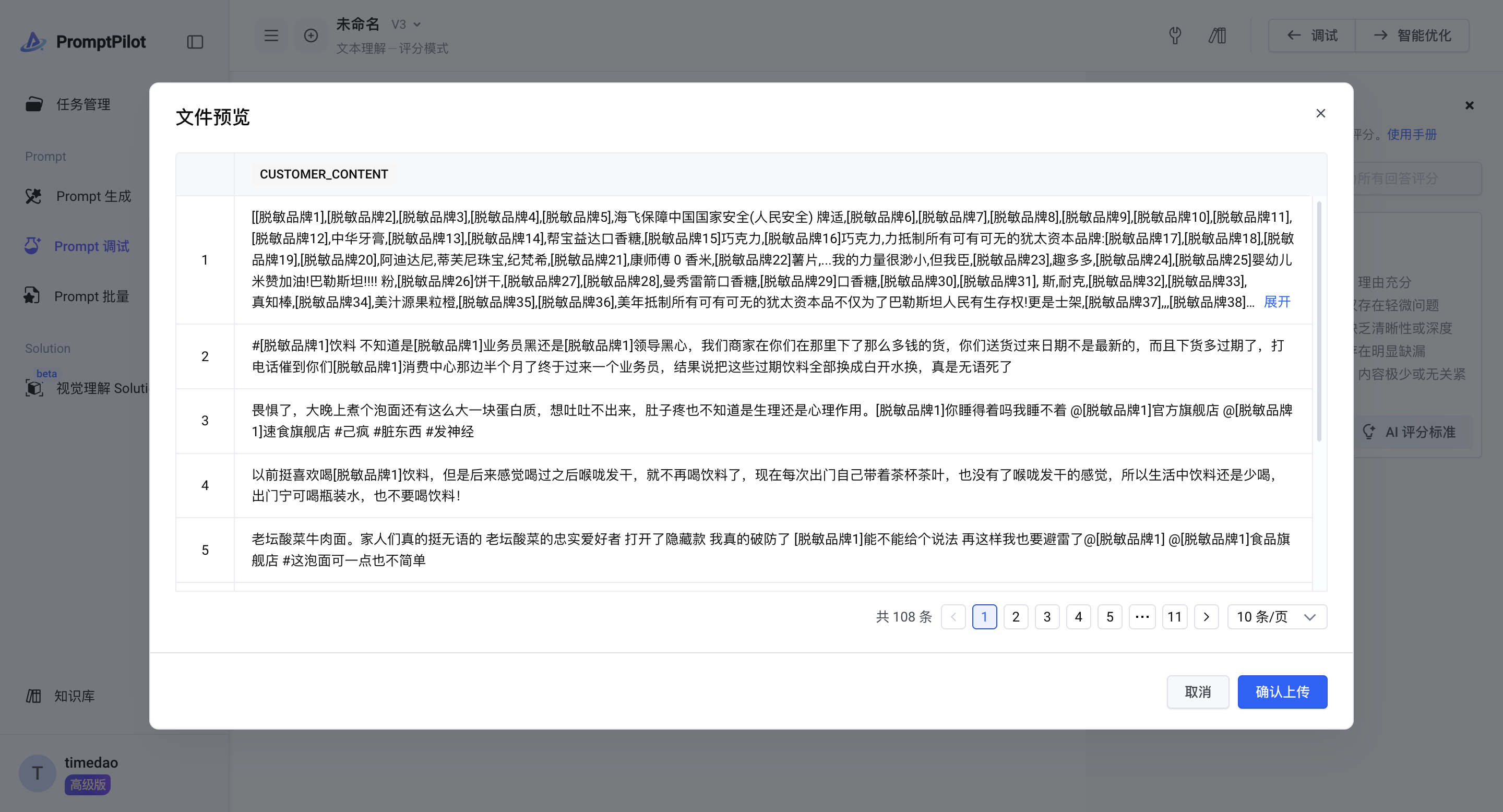
Task: Open 知识库 in the sidebar
Action: pyautogui.click(x=74, y=696)
